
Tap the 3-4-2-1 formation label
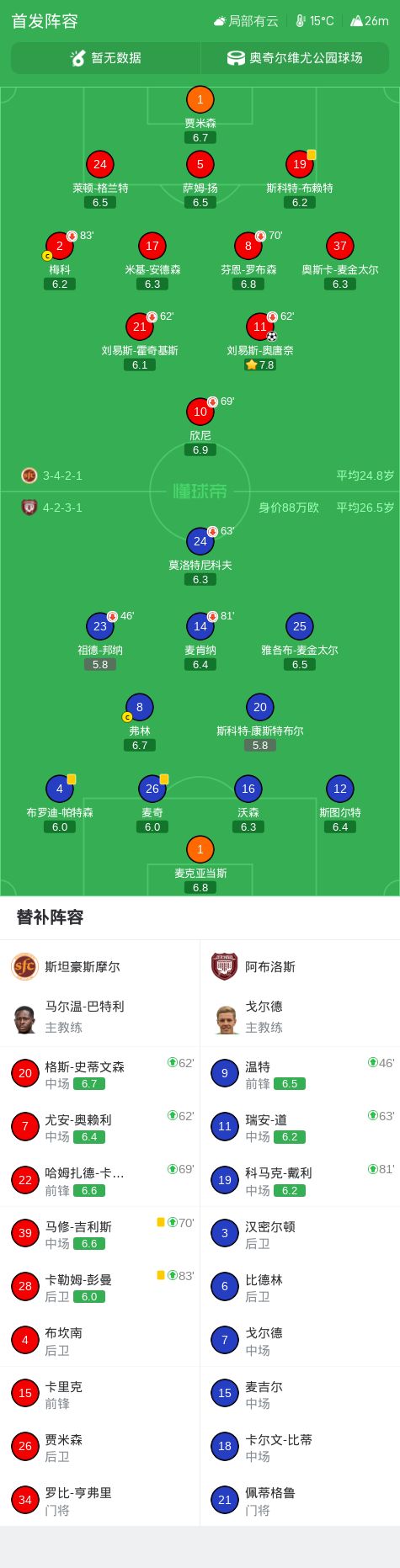pos(62,476)
